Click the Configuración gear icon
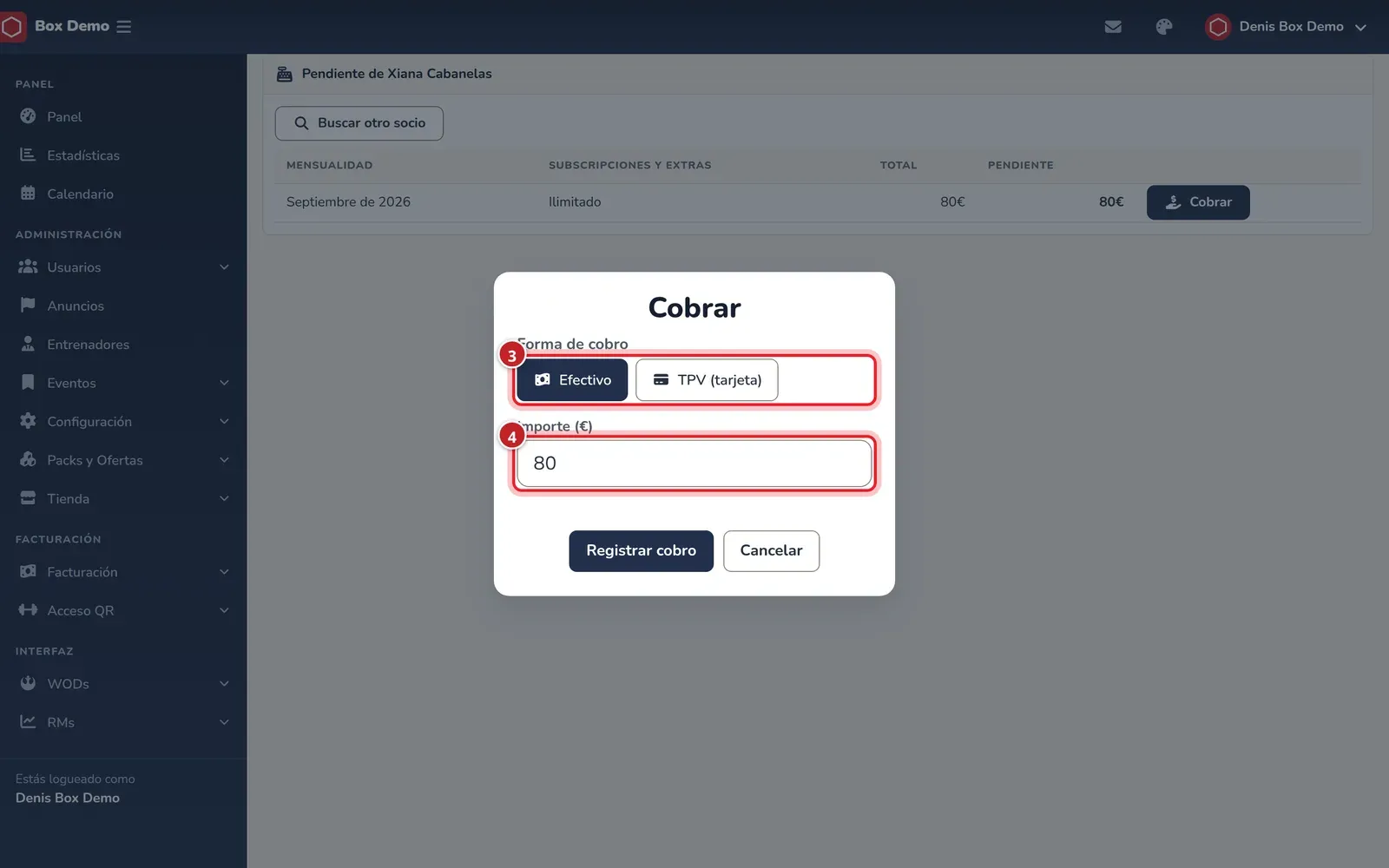1389x868 pixels. (28, 421)
